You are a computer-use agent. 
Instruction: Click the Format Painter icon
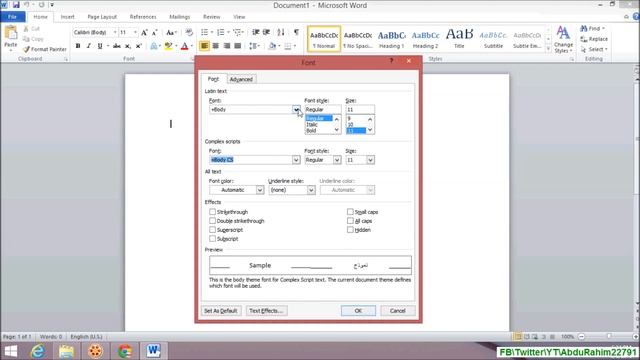pyautogui.click(x=27, y=49)
